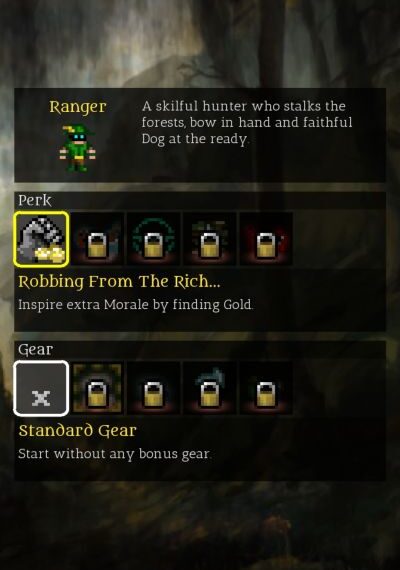This screenshot has width=400, height=570.
Task: Pick the fifth locked perk with red glow
Action: point(266,239)
